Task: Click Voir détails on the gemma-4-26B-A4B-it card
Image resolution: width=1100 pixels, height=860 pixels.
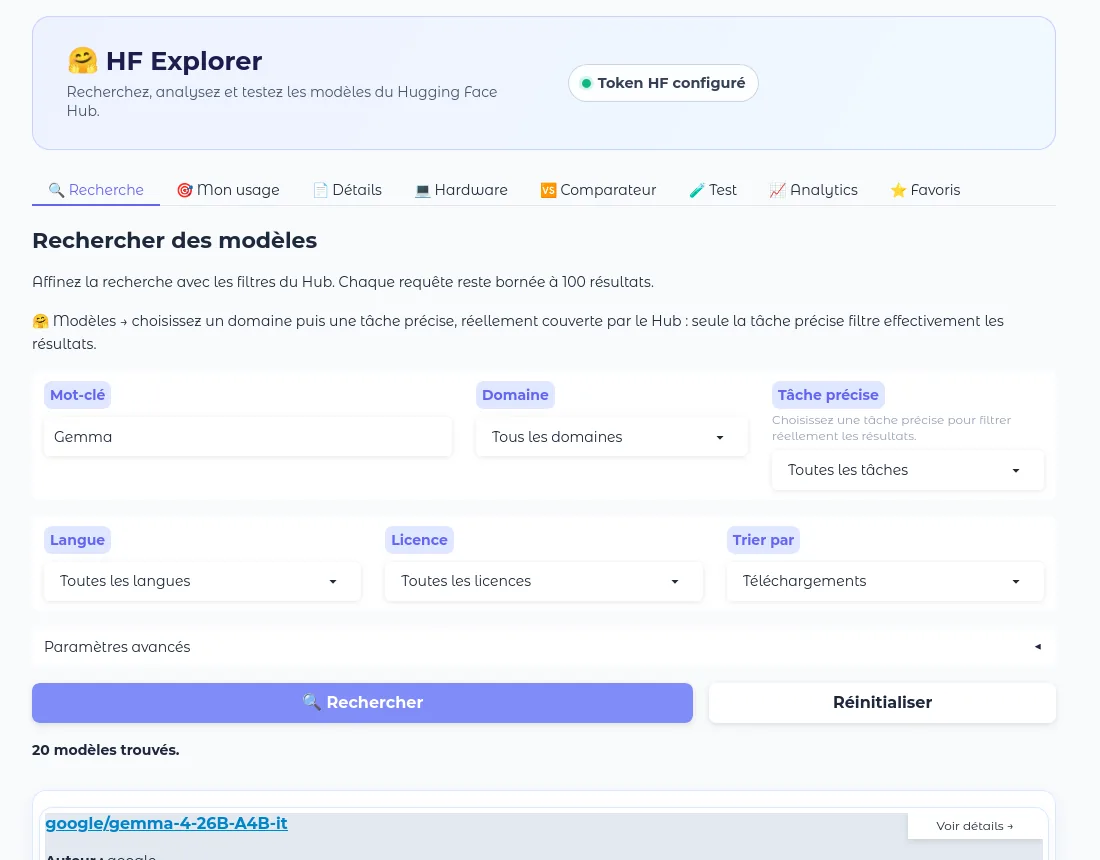Action: [974, 826]
